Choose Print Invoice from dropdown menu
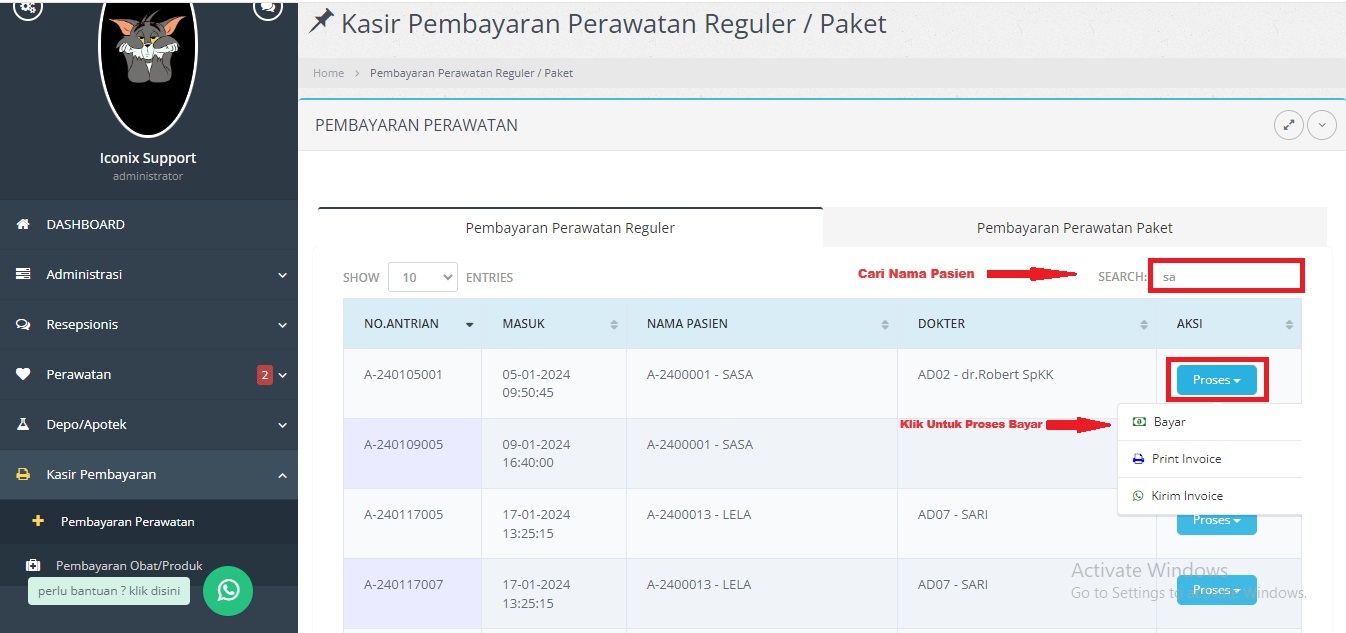Screen dimensions: 1346x633 1186,459
